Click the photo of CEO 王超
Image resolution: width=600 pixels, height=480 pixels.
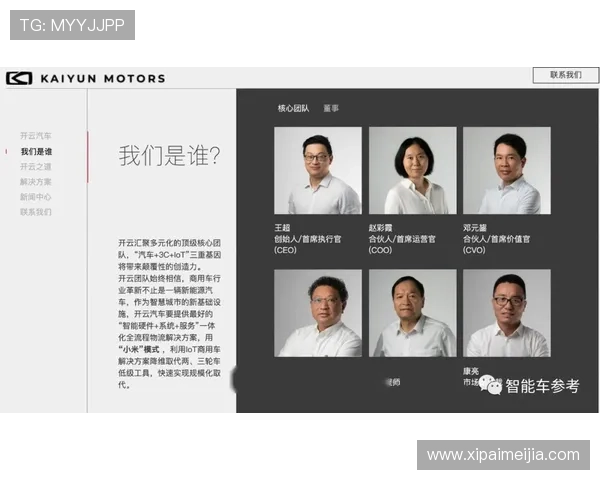(x=318, y=170)
